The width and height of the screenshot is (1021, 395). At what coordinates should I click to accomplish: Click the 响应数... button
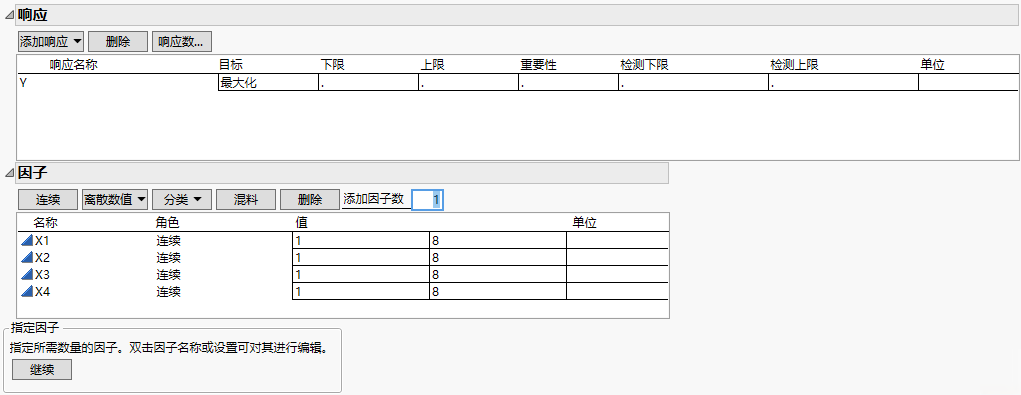[182, 42]
